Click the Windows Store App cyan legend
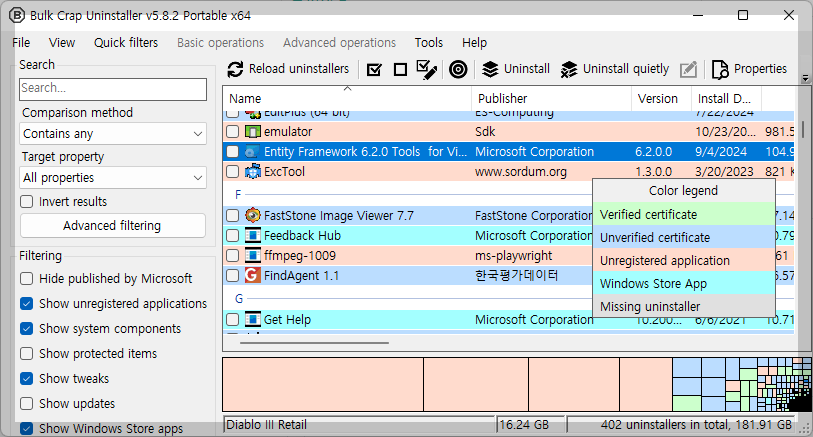This screenshot has width=813, height=437. pyautogui.click(x=684, y=283)
